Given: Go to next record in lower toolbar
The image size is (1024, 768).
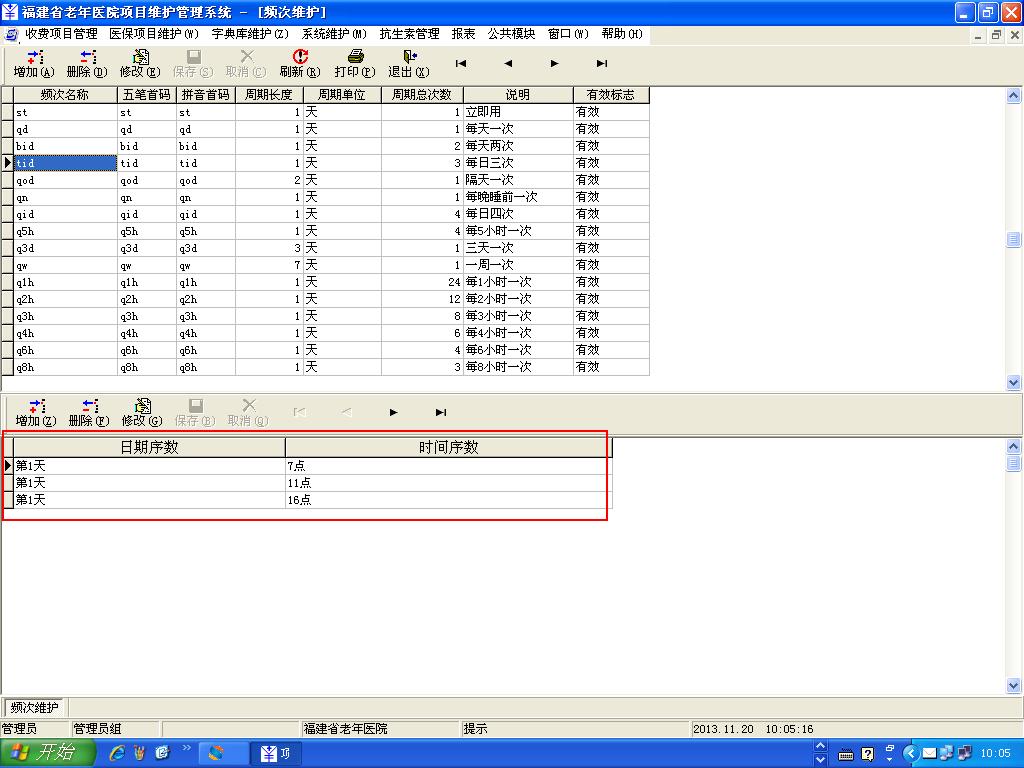Looking at the screenshot, I should point(393,412).
